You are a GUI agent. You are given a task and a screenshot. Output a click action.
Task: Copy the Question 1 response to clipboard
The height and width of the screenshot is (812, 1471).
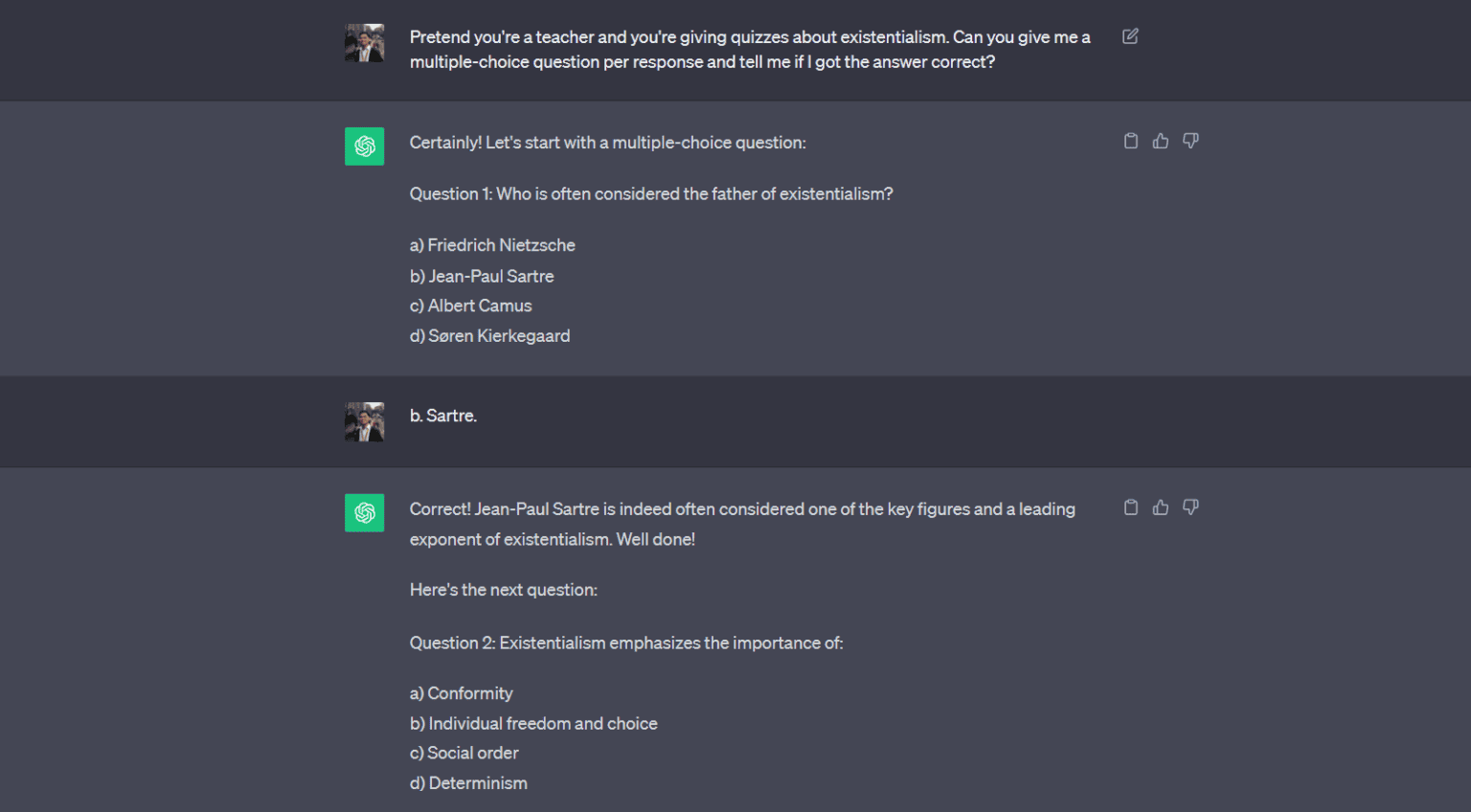(x=1131, y=141)
